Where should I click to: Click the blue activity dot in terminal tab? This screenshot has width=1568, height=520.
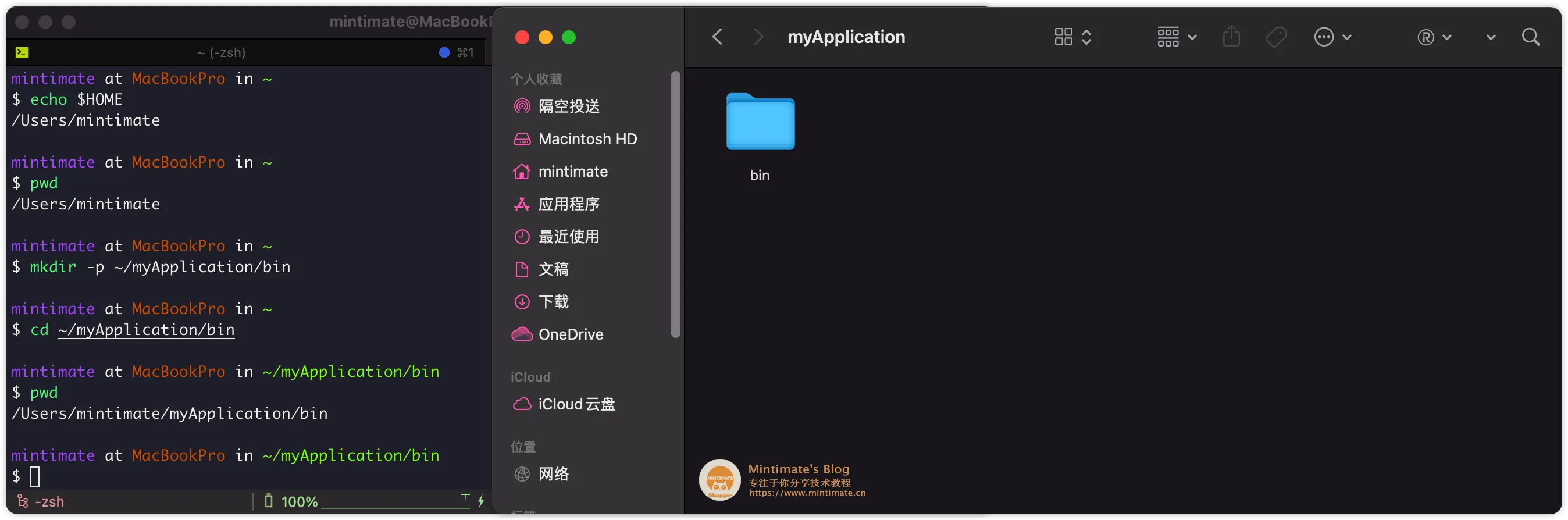click(x=444, y=52)
